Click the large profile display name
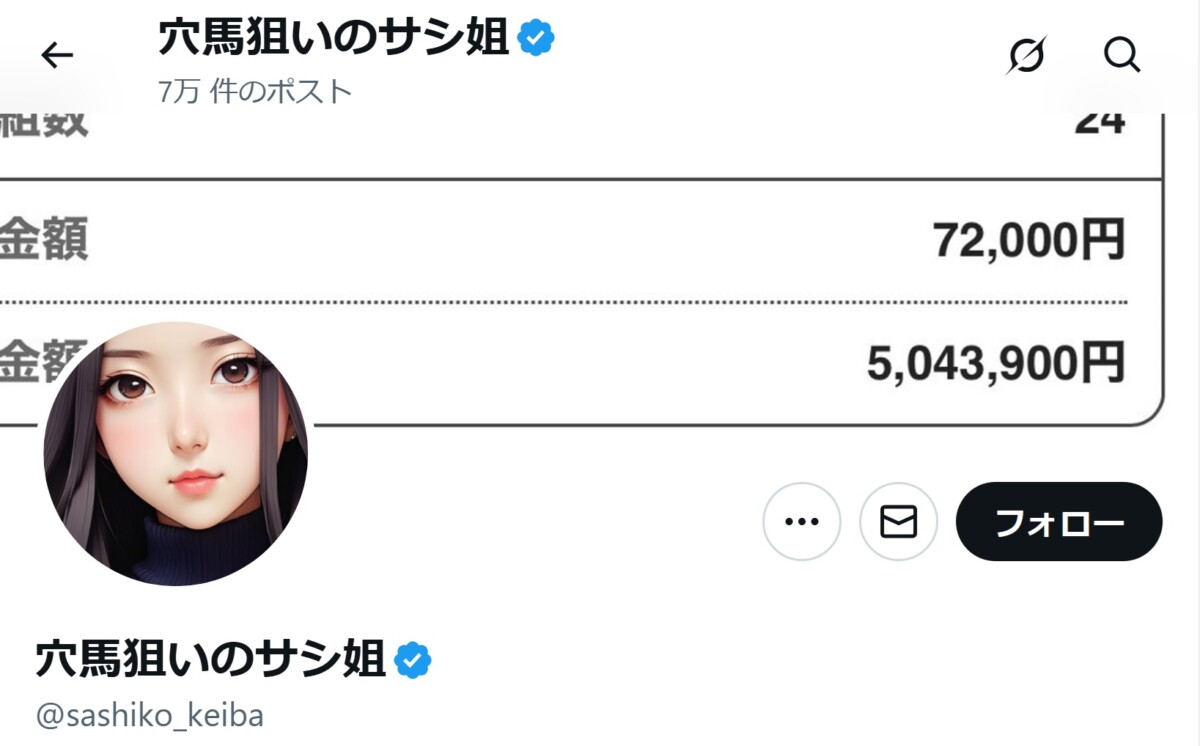The height and width of the screenshot is (746, 1200). 211,660
